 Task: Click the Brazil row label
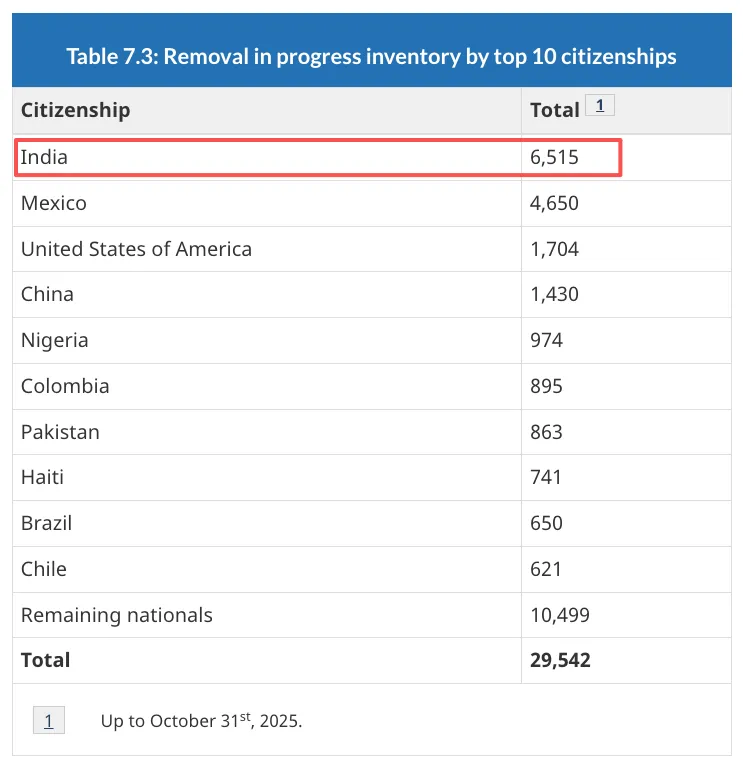click(47, 523)
